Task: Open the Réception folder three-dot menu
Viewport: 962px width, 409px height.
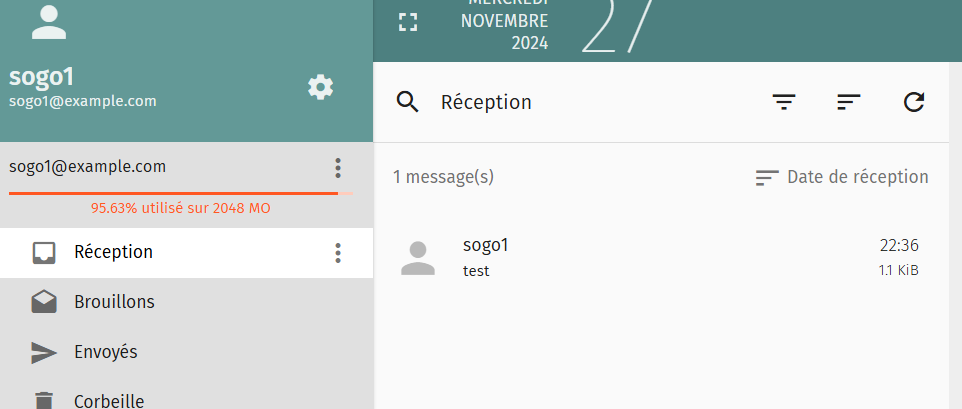Action: [338, 253]
